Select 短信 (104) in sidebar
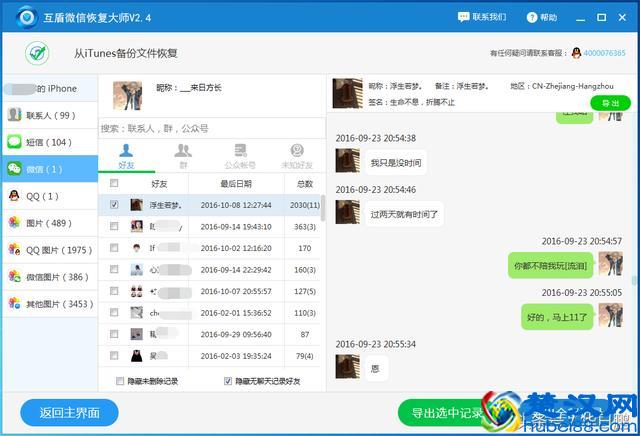The height and width of the screenshot is (436, 640). pyautogui.click(x=50, y=142)
